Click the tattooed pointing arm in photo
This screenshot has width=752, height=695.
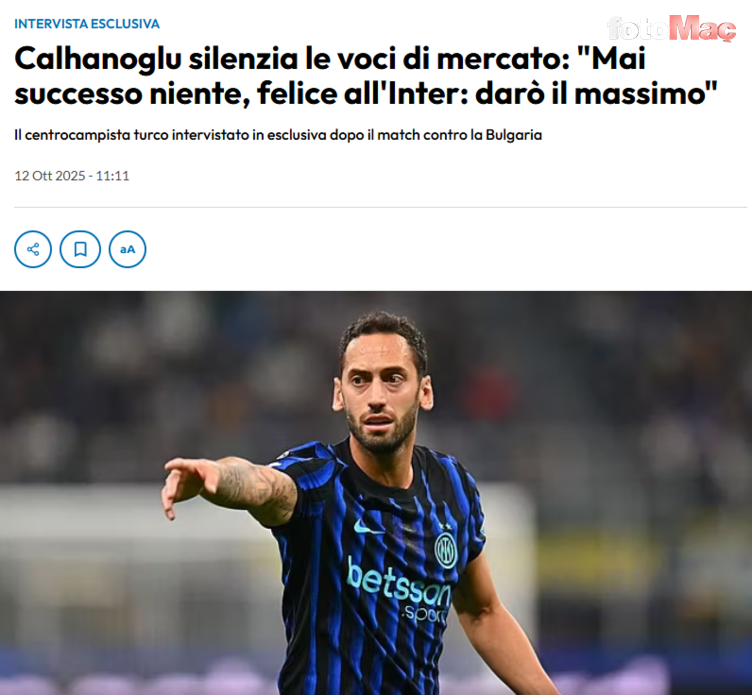[230, 487]
